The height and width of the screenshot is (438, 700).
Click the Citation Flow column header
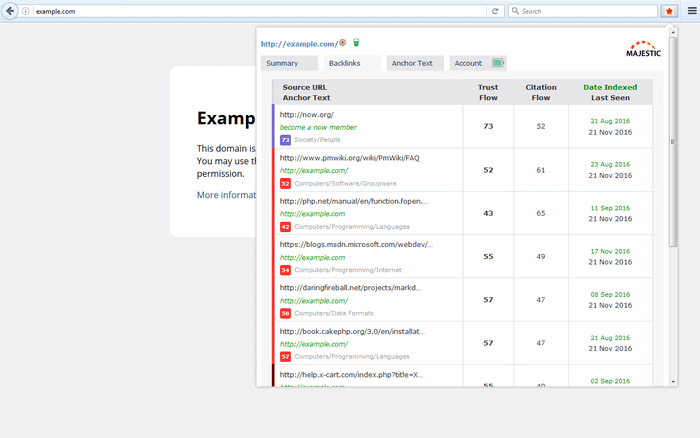pos(541,92)
